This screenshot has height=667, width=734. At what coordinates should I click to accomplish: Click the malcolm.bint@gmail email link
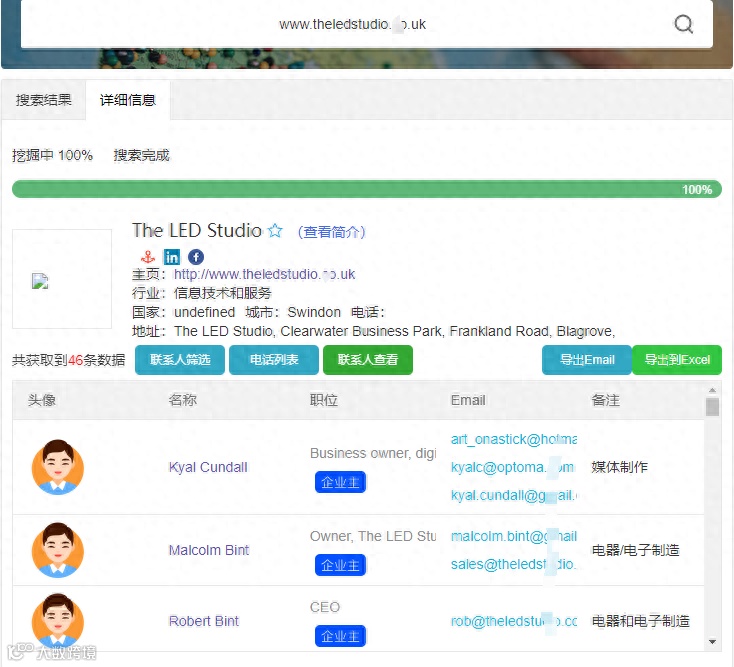tap(514, 536)
